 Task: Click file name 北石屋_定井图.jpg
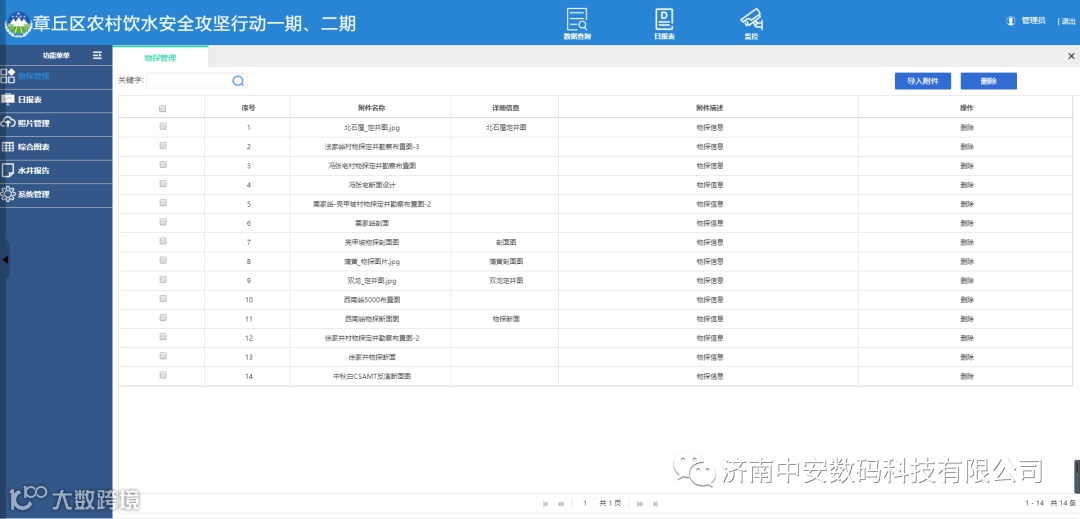(372, 128)
